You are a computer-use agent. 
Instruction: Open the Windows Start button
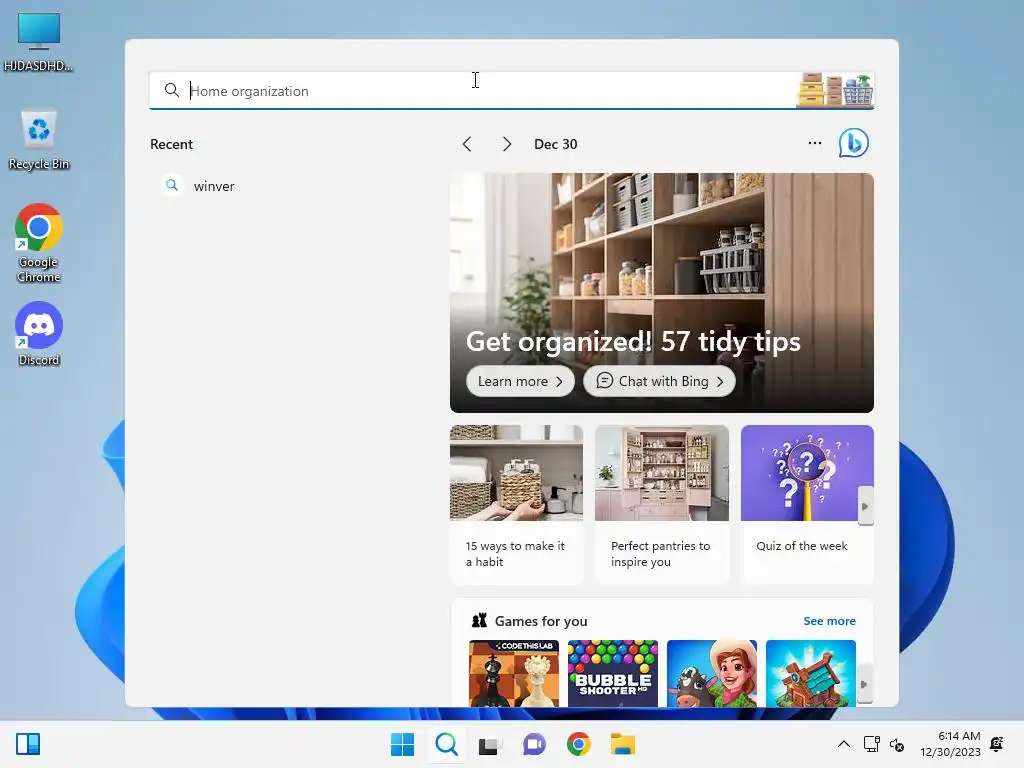402,744
